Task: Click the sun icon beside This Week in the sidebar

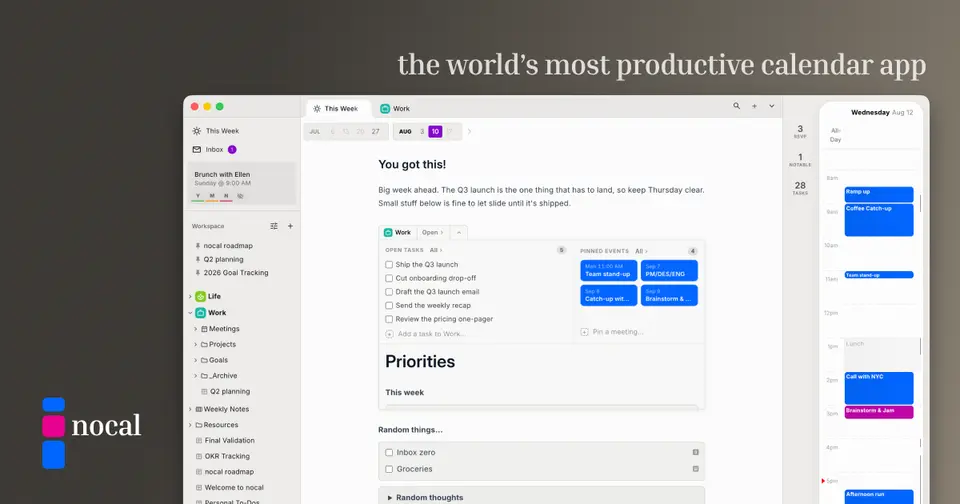Action: tap(197, 131)
